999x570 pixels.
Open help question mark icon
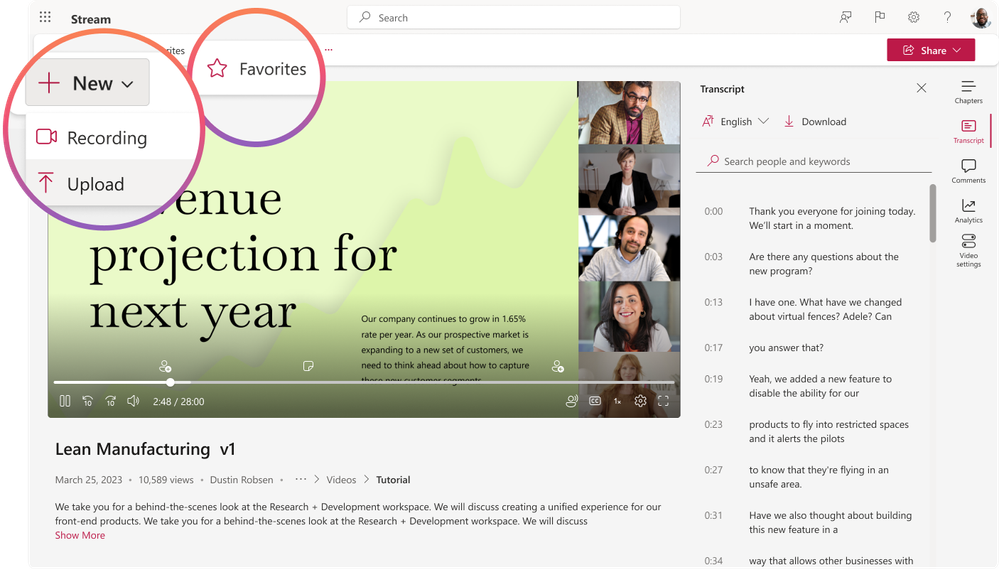point(947,17)
